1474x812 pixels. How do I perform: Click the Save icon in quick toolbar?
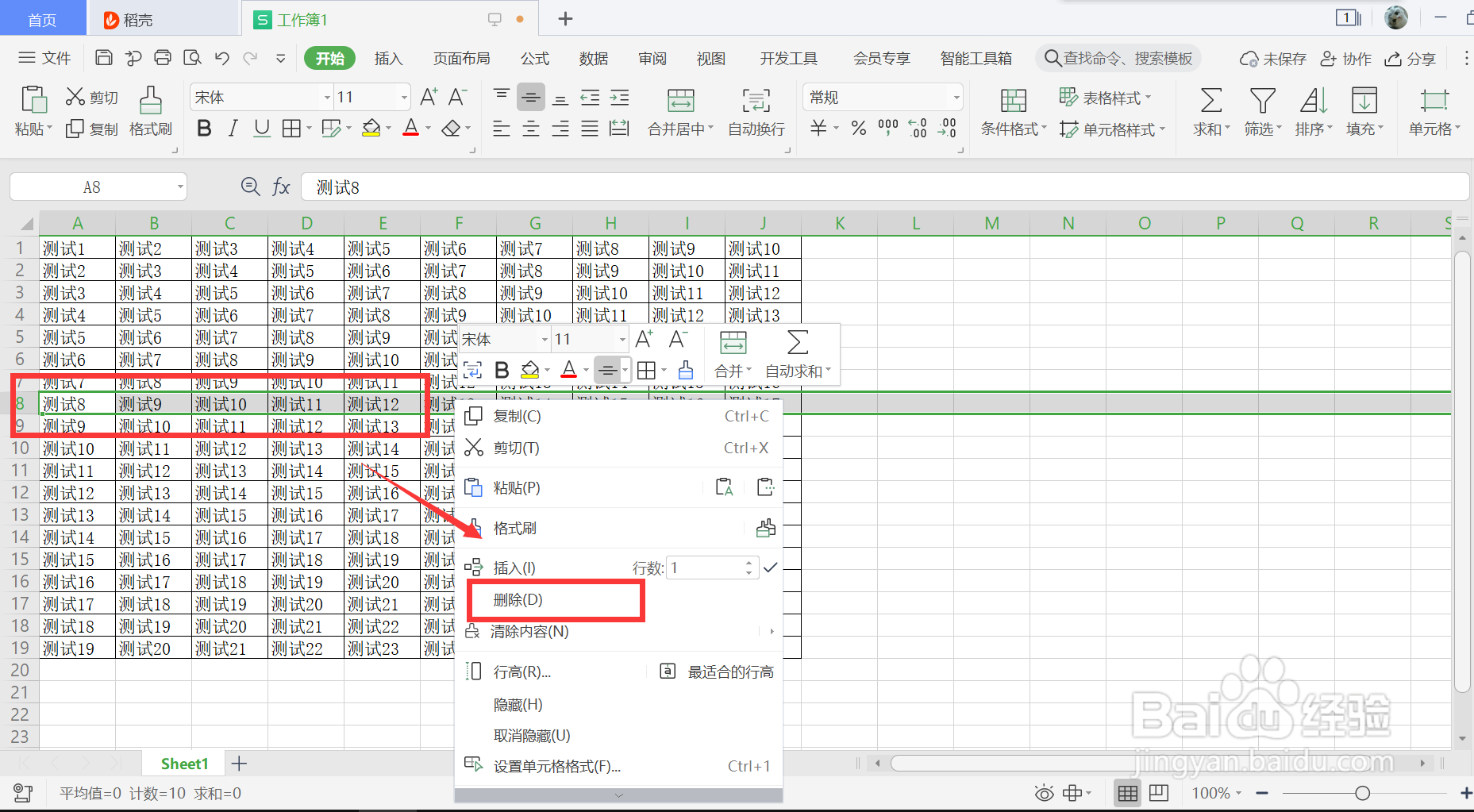pos(103,58)
